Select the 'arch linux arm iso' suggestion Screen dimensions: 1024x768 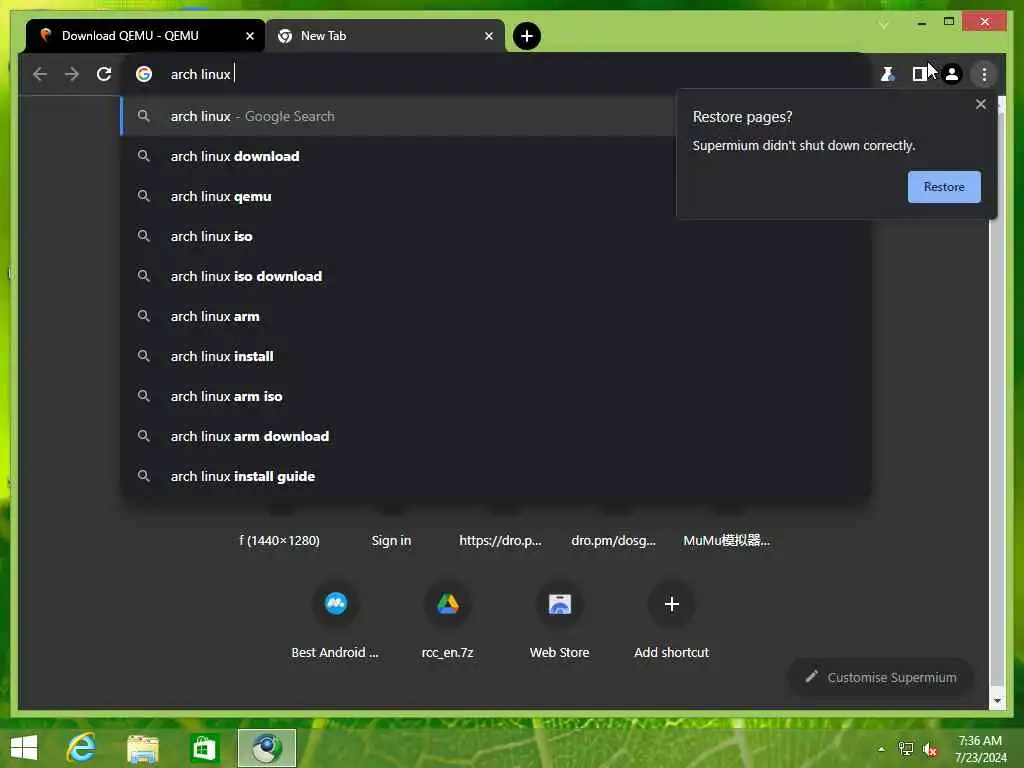point(495,396)
